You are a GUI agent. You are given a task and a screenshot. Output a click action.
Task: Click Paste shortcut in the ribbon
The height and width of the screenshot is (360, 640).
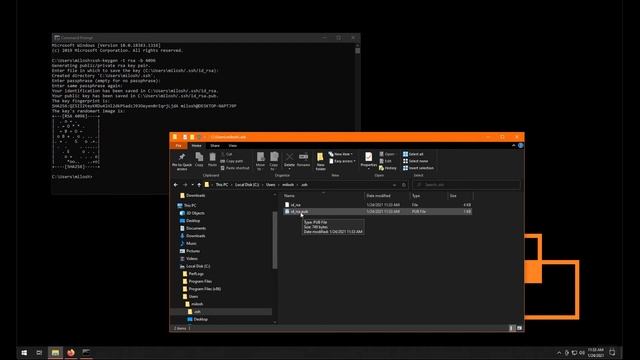click(x=235, y=168)
